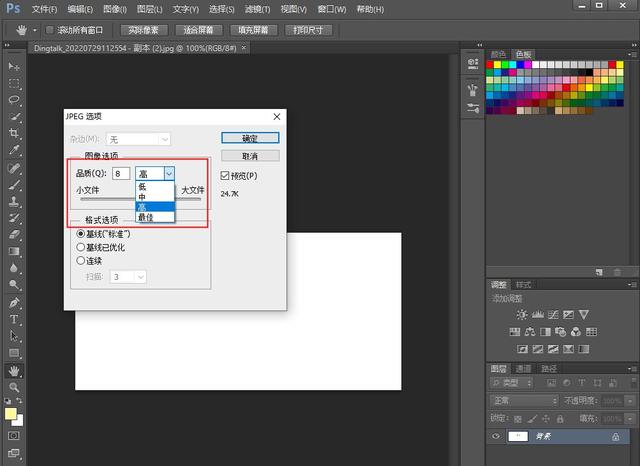Click the 品质 quality number input field
The image size is (640, 466).
(121, 173)
